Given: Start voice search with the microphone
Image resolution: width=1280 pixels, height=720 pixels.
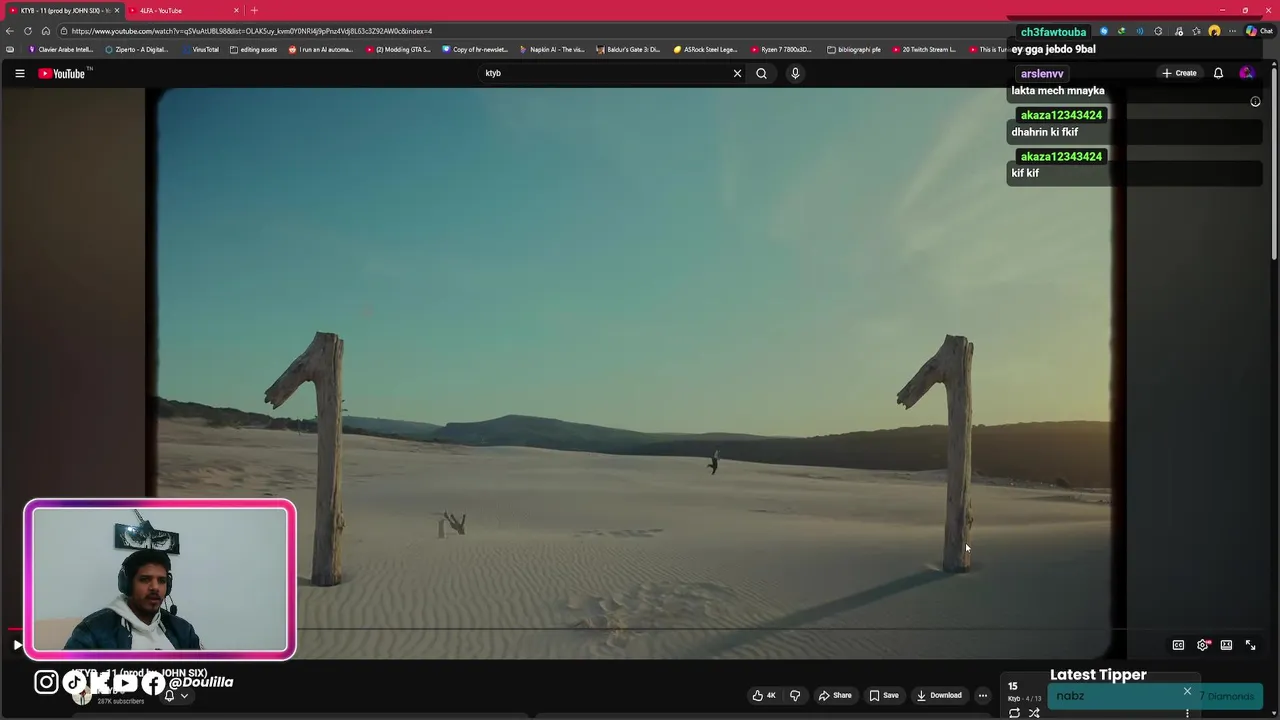Looking at the screenshot, I should click(x=795, y=73).
